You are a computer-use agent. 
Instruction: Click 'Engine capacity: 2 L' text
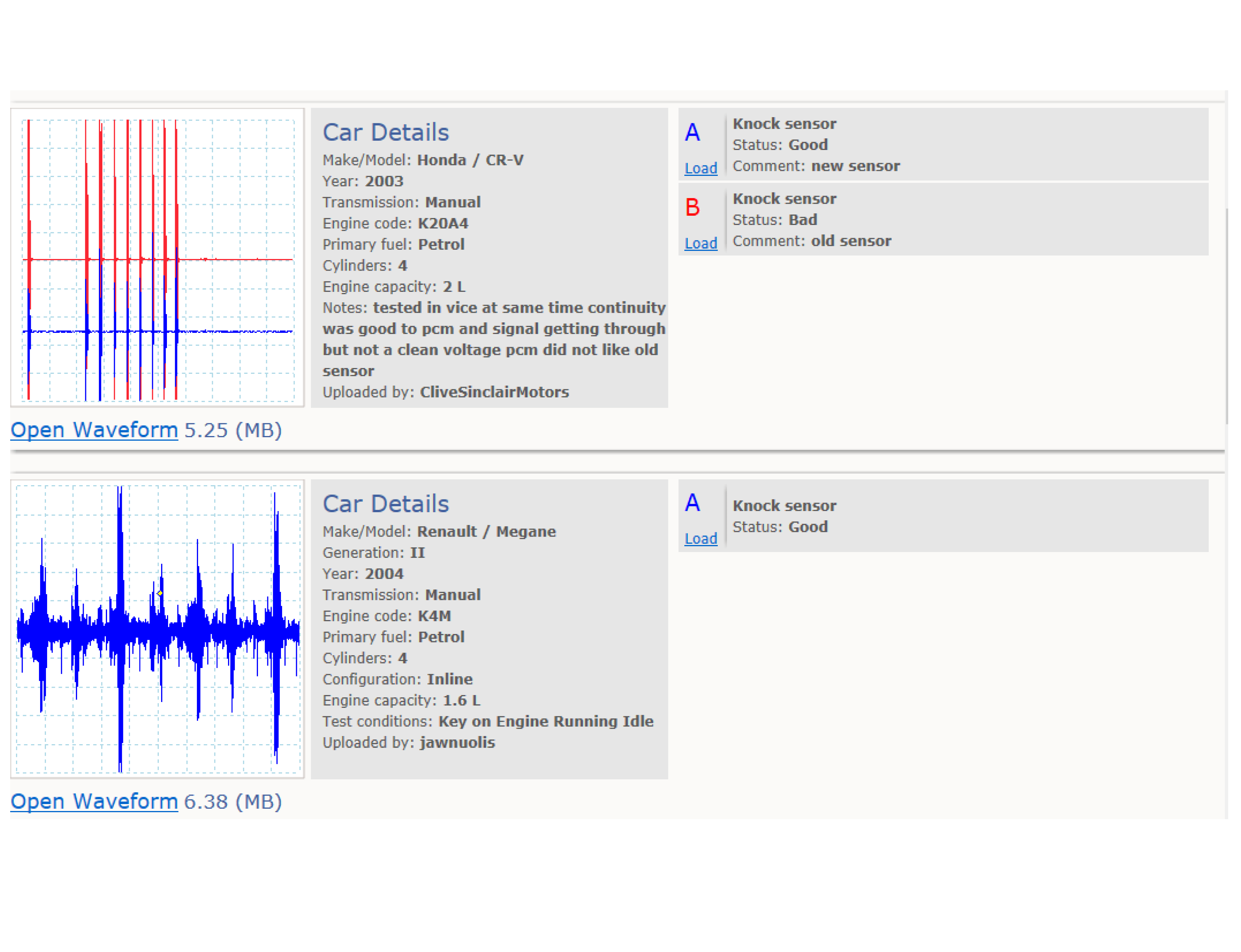tap(394, 287)
